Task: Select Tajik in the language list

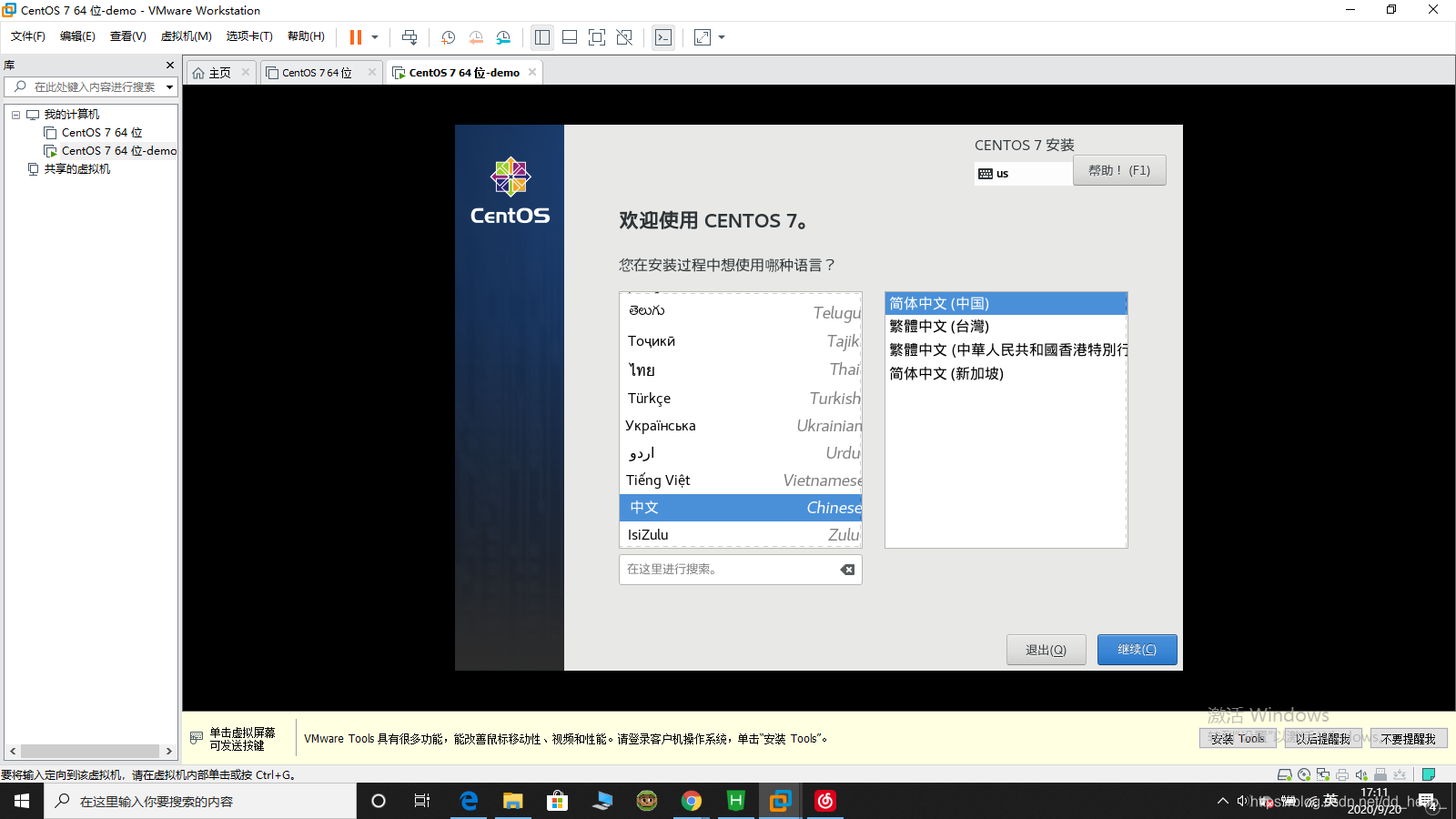Action: click(741, 340)
